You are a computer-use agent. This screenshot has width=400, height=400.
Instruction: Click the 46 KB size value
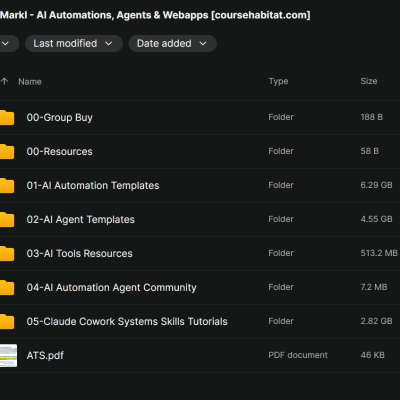(x=373, y=355)
